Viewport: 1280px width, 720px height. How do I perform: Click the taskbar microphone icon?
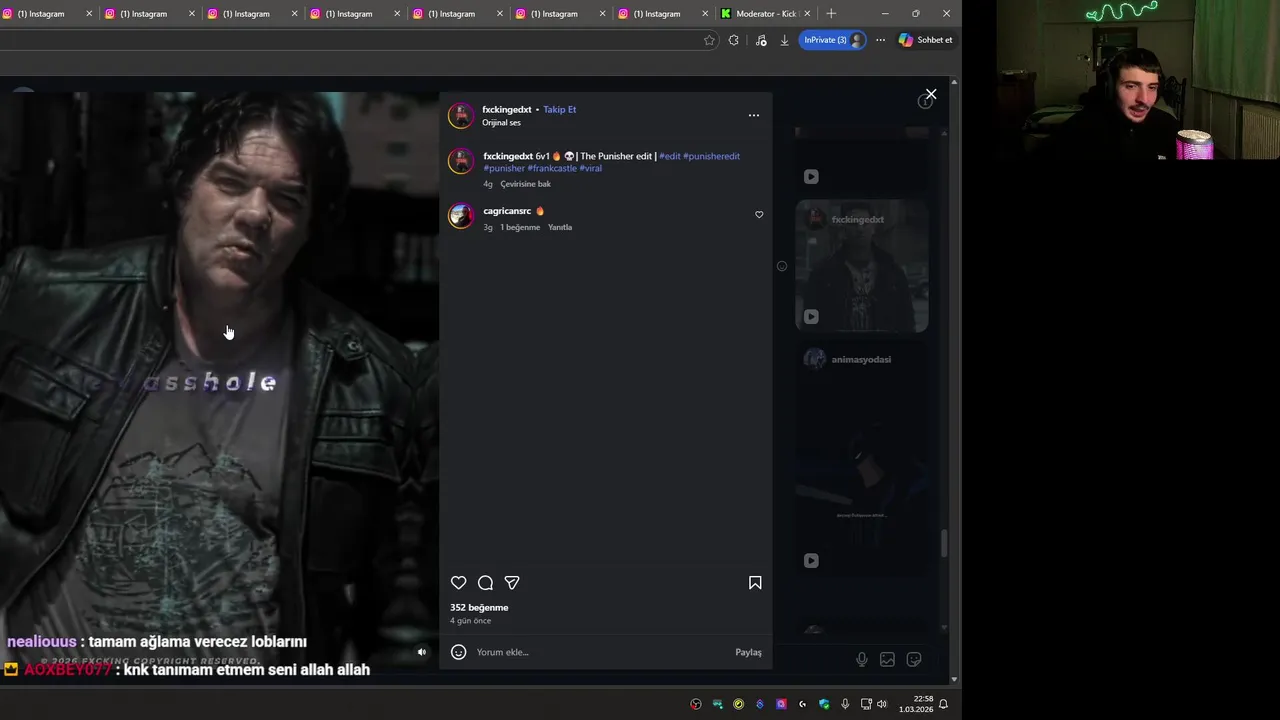coord(845,704)
